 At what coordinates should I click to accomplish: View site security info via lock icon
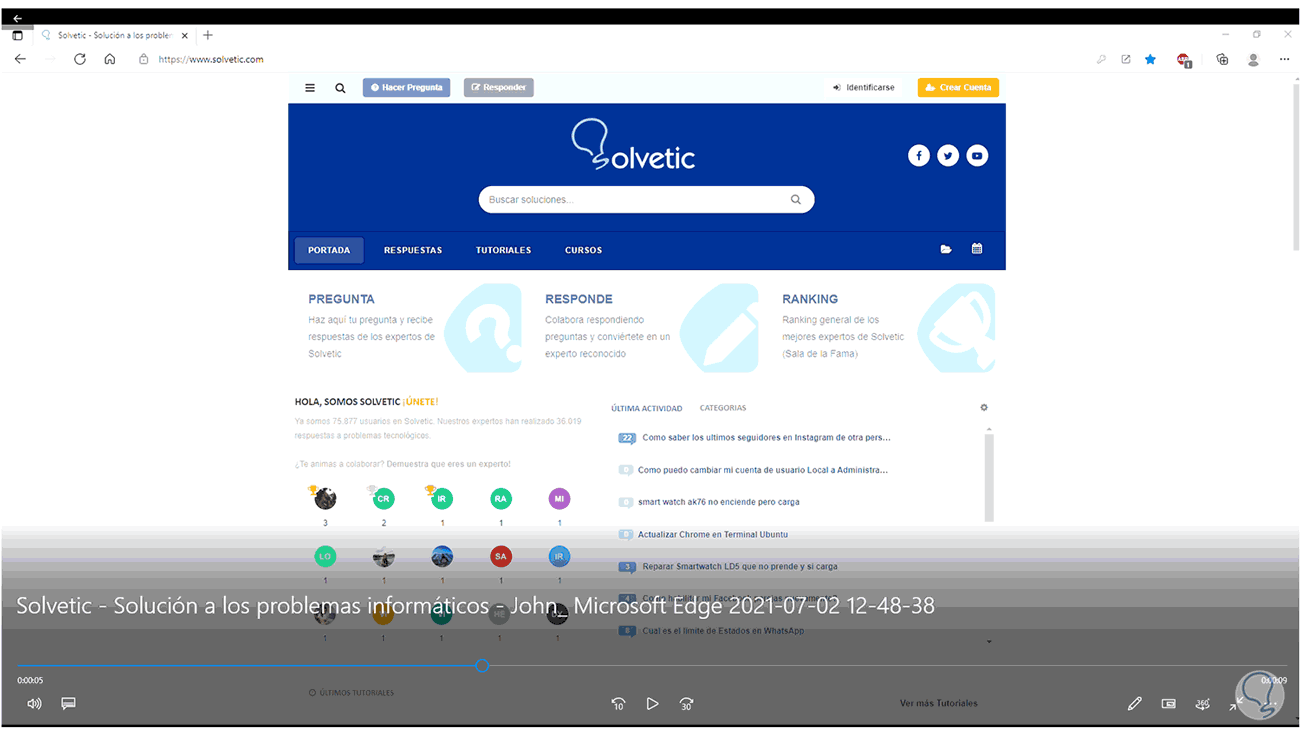143,59
